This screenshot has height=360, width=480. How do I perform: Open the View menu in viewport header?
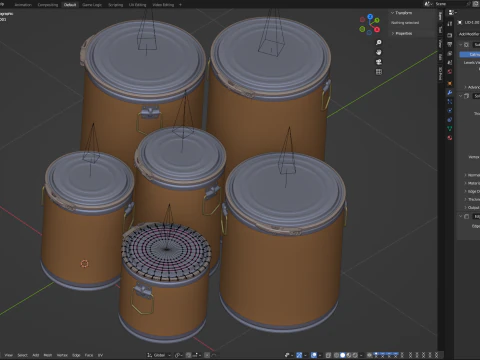(x=9, y=355)
